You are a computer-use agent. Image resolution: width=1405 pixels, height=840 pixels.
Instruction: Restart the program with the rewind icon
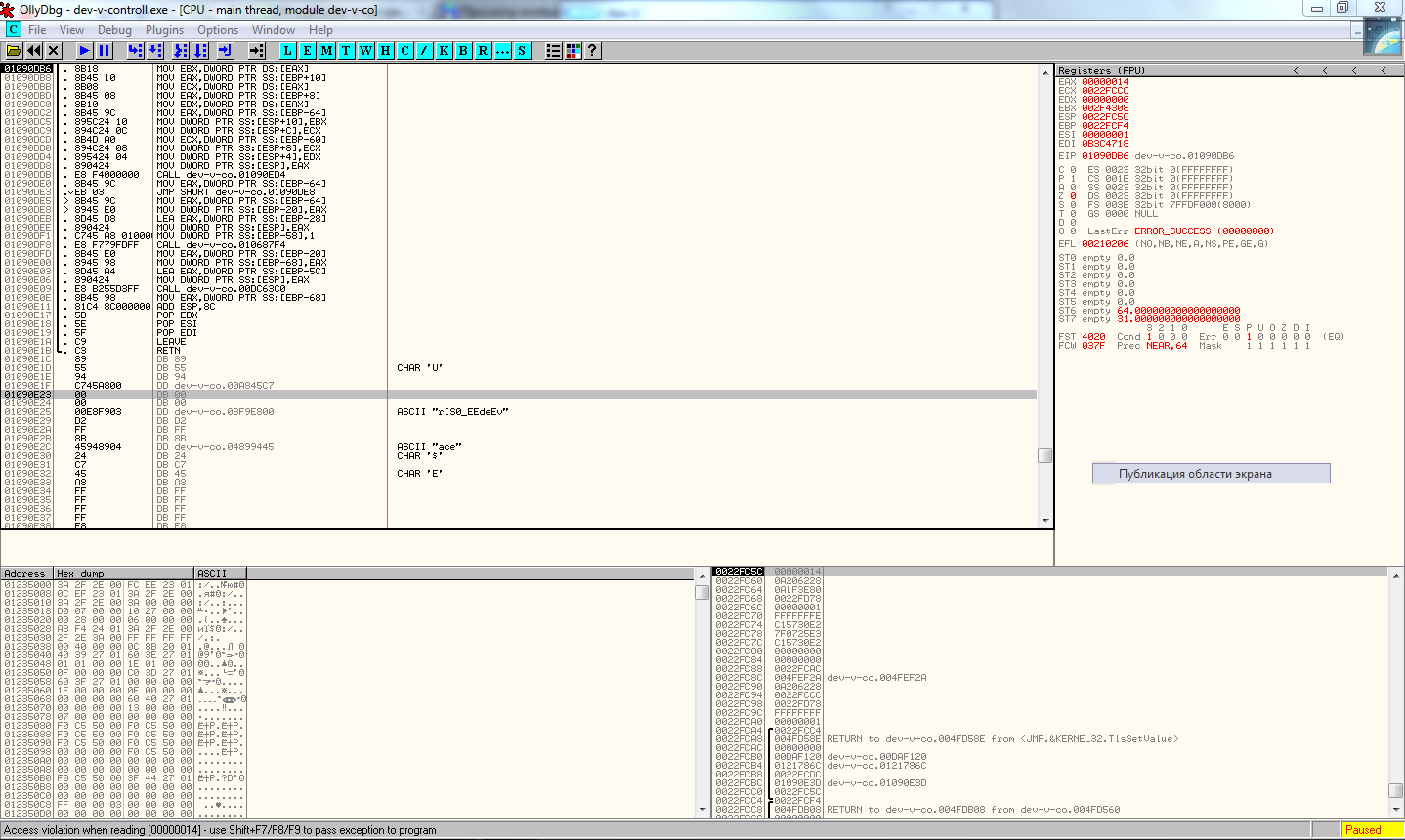pos(34,50)
